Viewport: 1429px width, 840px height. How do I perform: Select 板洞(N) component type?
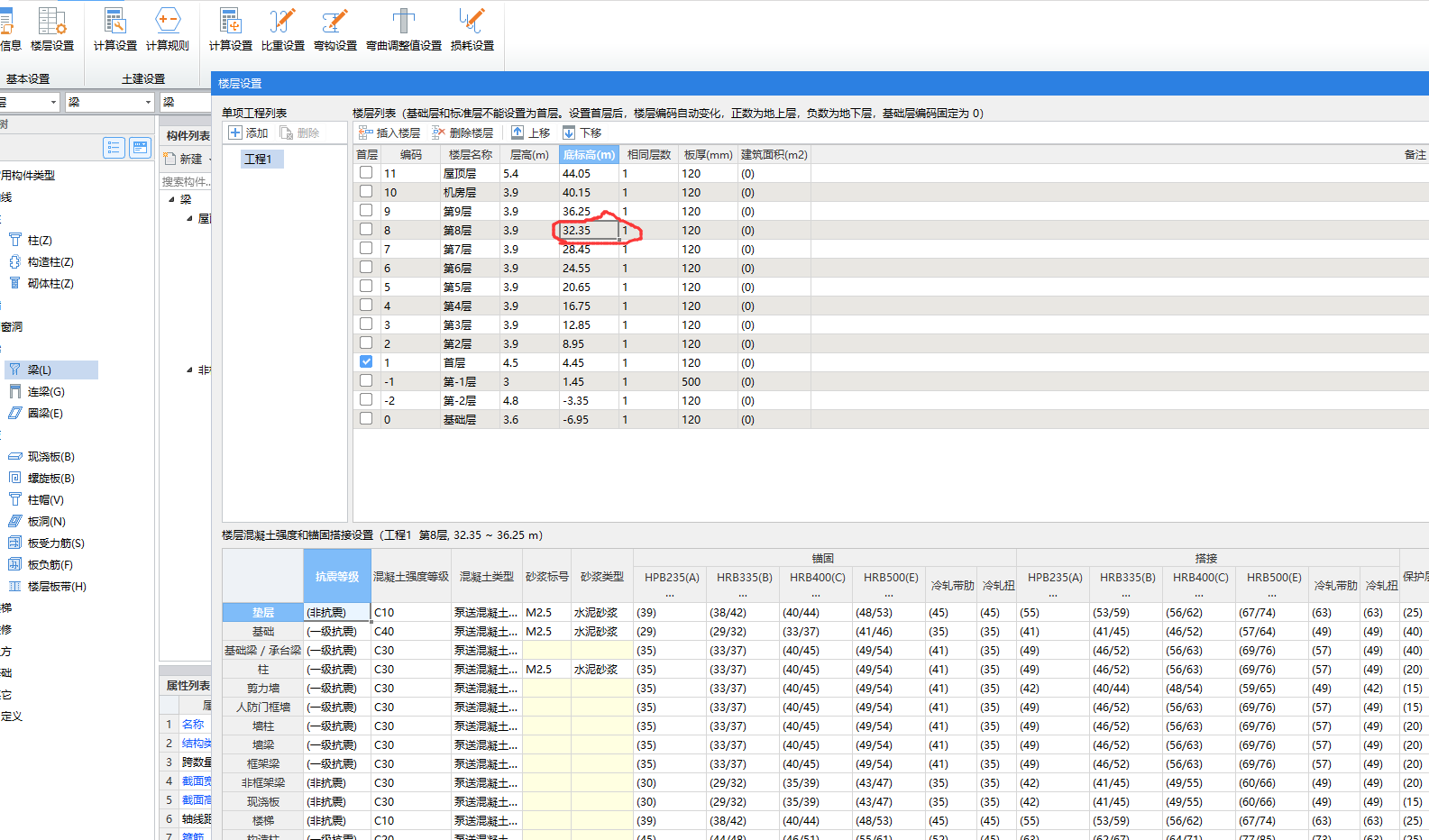pyautogui.click(x=37, y=521)
